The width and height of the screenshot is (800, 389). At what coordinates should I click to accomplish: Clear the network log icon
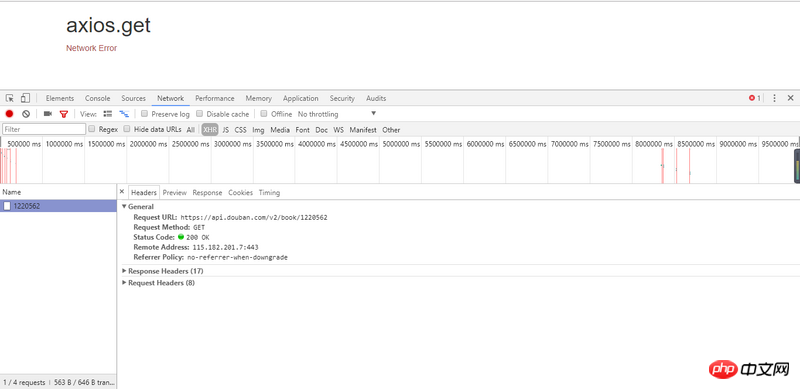26,114
